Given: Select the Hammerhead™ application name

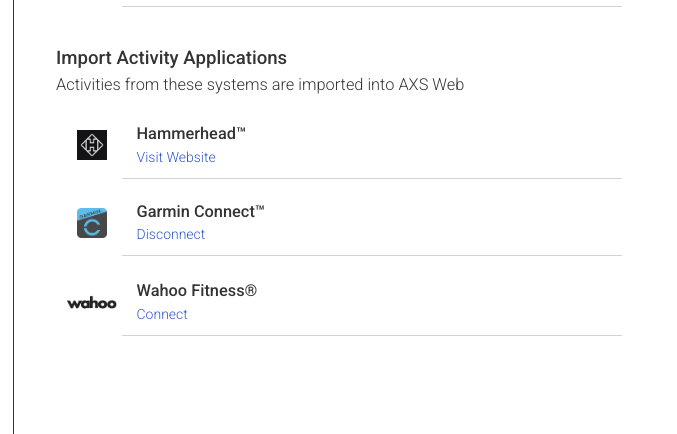Looking at the screenshot, I should [191, 134].
